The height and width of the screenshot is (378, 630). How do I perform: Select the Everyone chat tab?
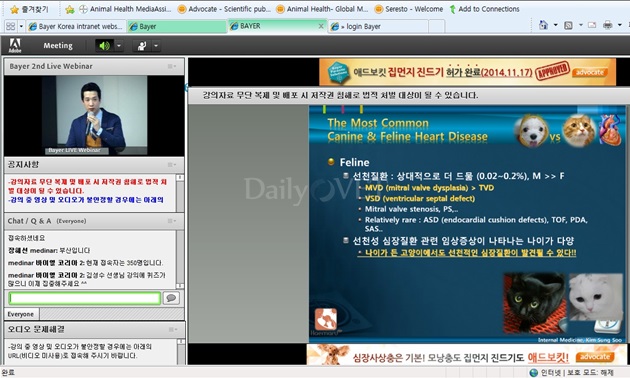coord(21,314)
